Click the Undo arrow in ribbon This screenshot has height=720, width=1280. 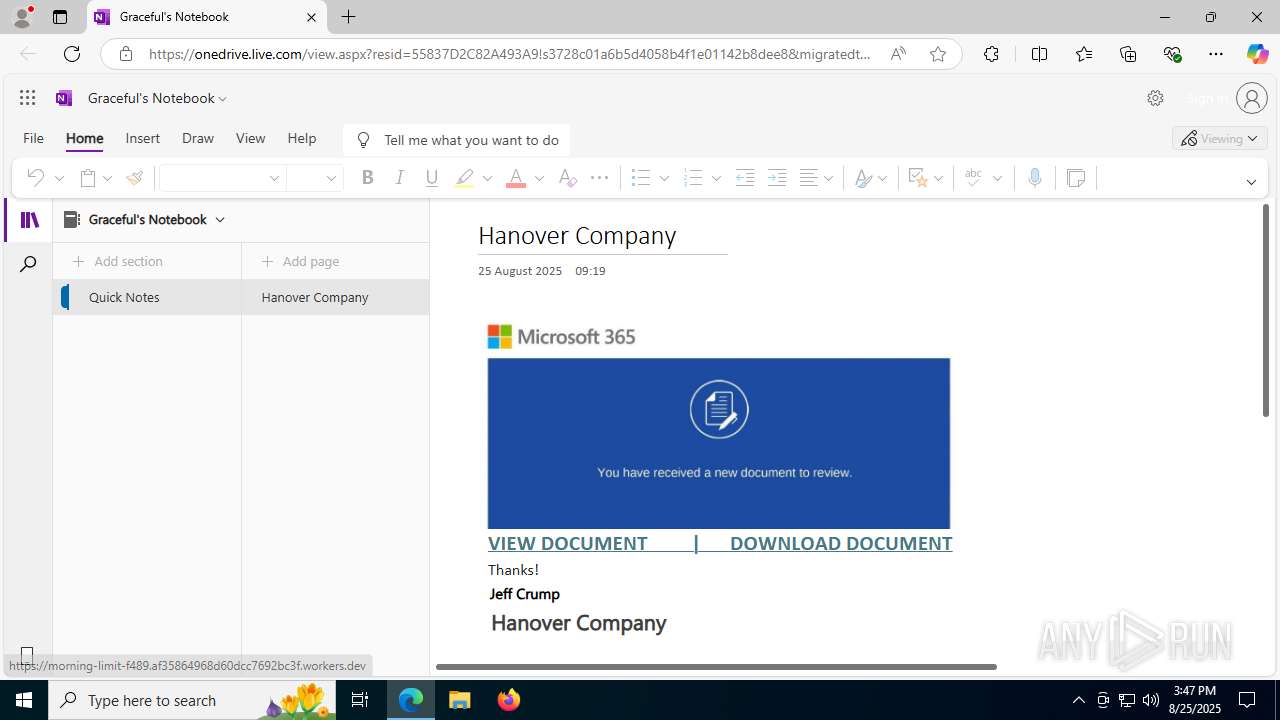click(x=35, y=178)
